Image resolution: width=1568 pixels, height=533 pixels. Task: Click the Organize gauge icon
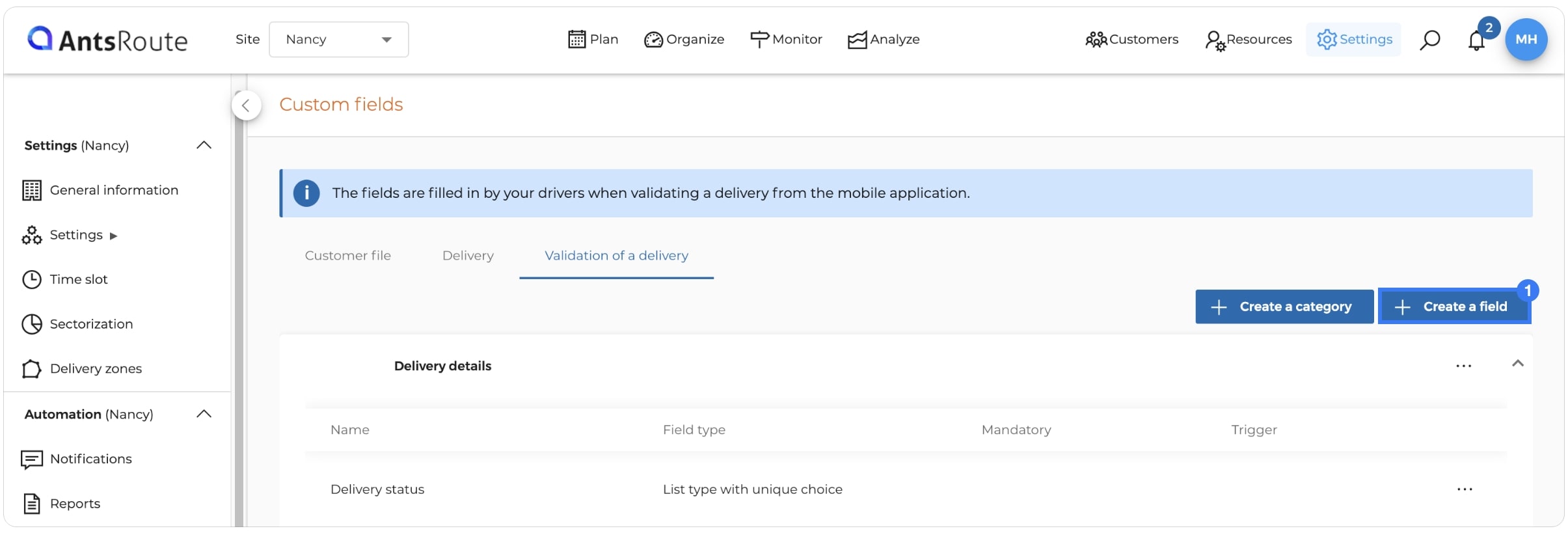click(x=653, y=40)
